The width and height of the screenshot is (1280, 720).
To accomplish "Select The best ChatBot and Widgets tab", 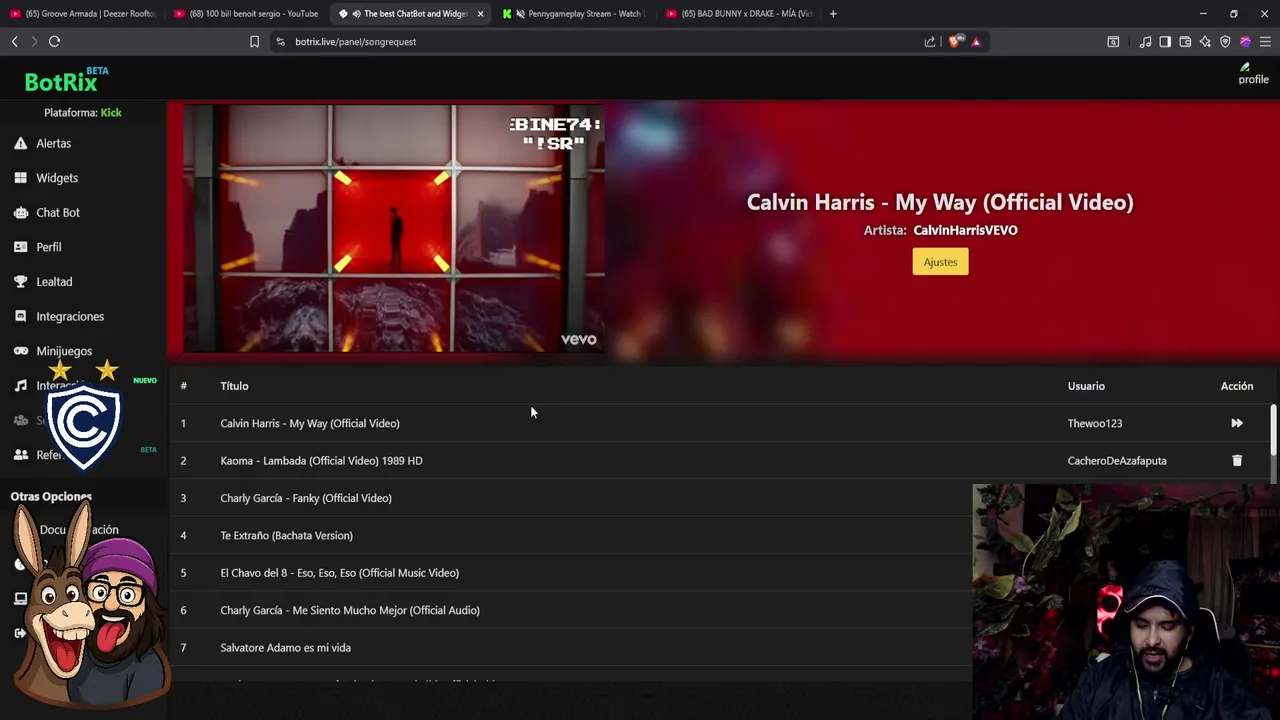I will click(x=410, y=14).
